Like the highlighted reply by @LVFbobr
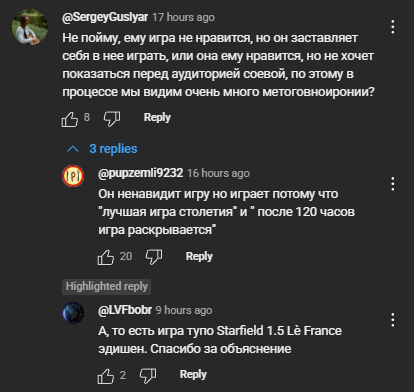The image size is (414, 392). click(106, 376)
